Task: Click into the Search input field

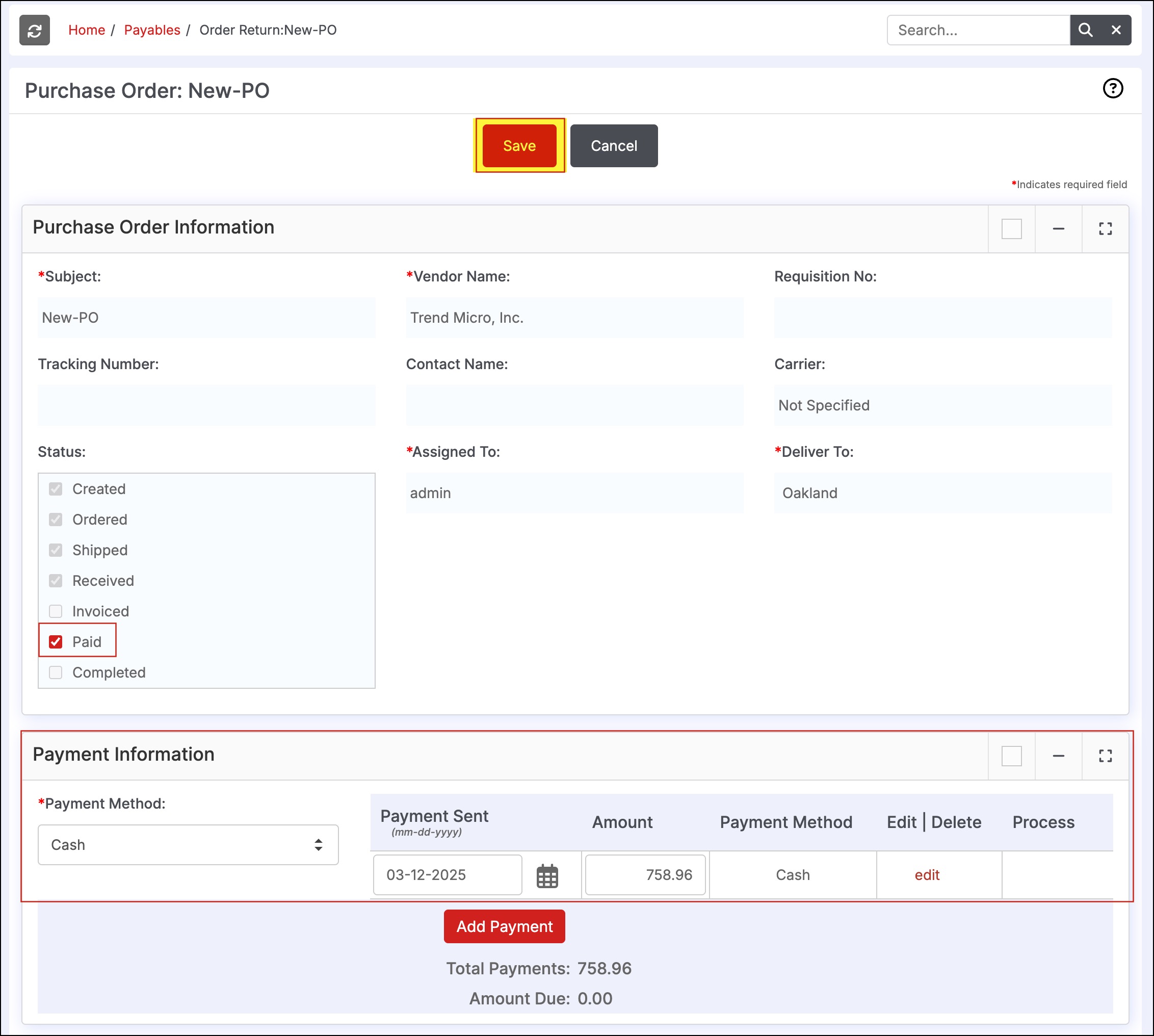Action: click(x=978, y=30)
